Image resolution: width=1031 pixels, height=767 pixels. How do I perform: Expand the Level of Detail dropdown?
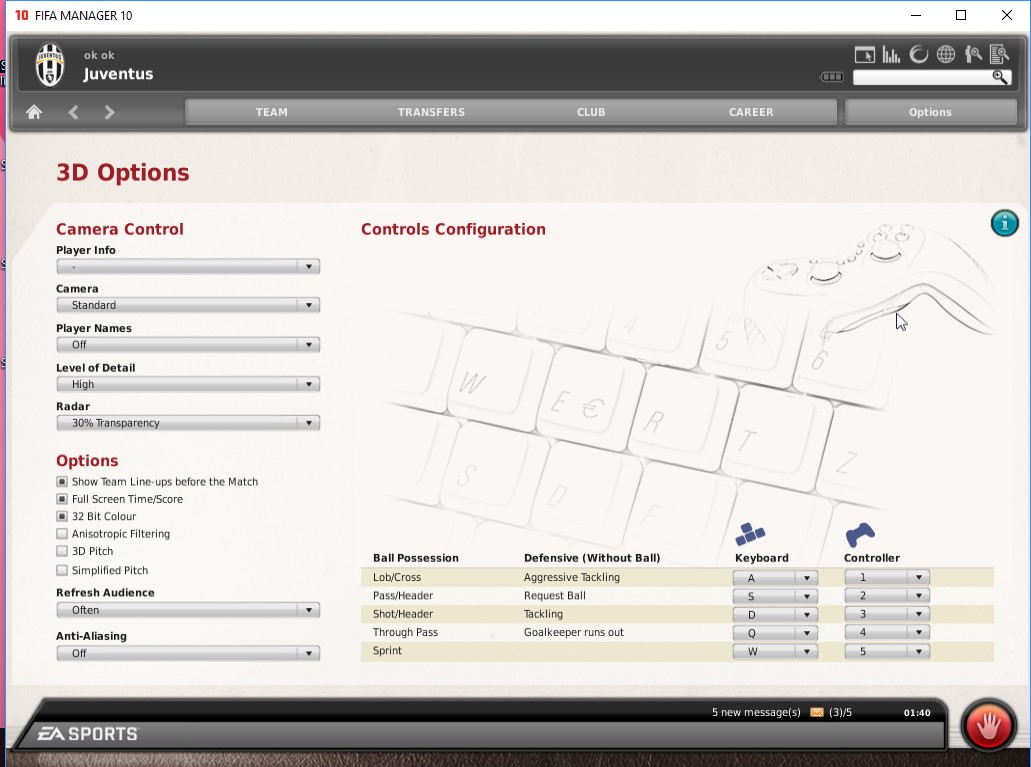[188, 384]
